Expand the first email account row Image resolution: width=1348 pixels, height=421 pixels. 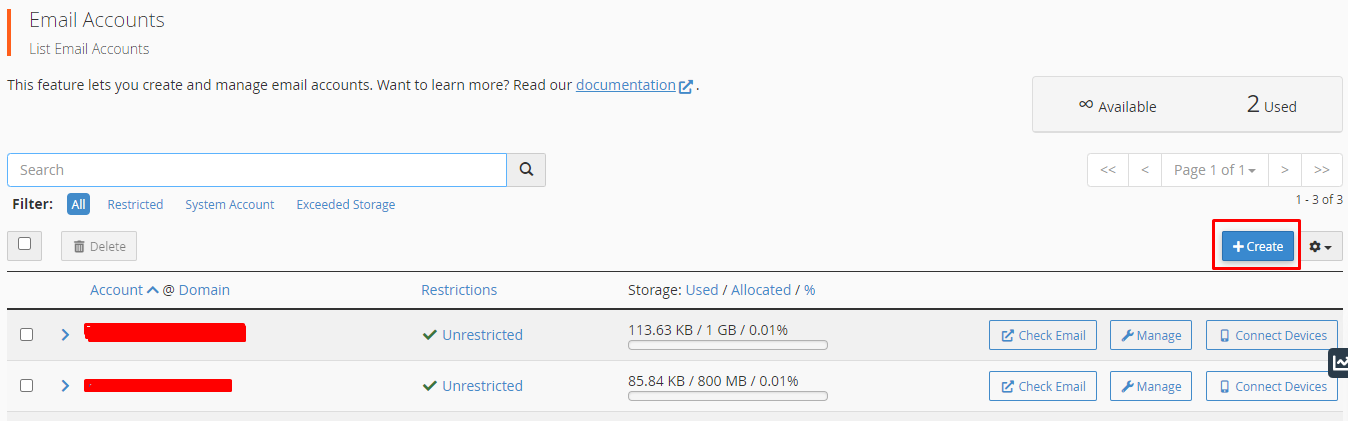(65, 335)
